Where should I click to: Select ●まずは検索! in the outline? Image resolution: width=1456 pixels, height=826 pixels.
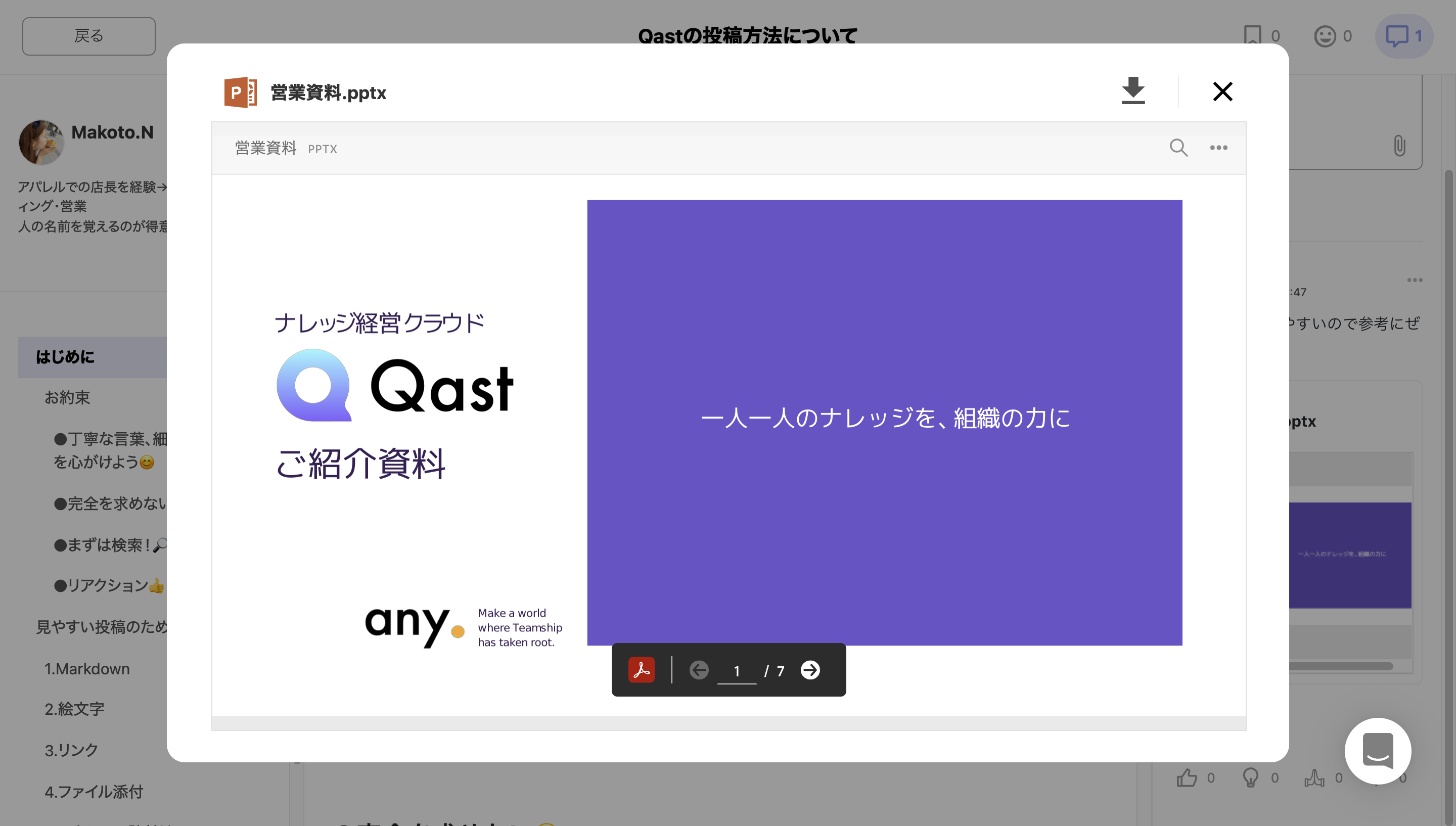tap(110, 544)
